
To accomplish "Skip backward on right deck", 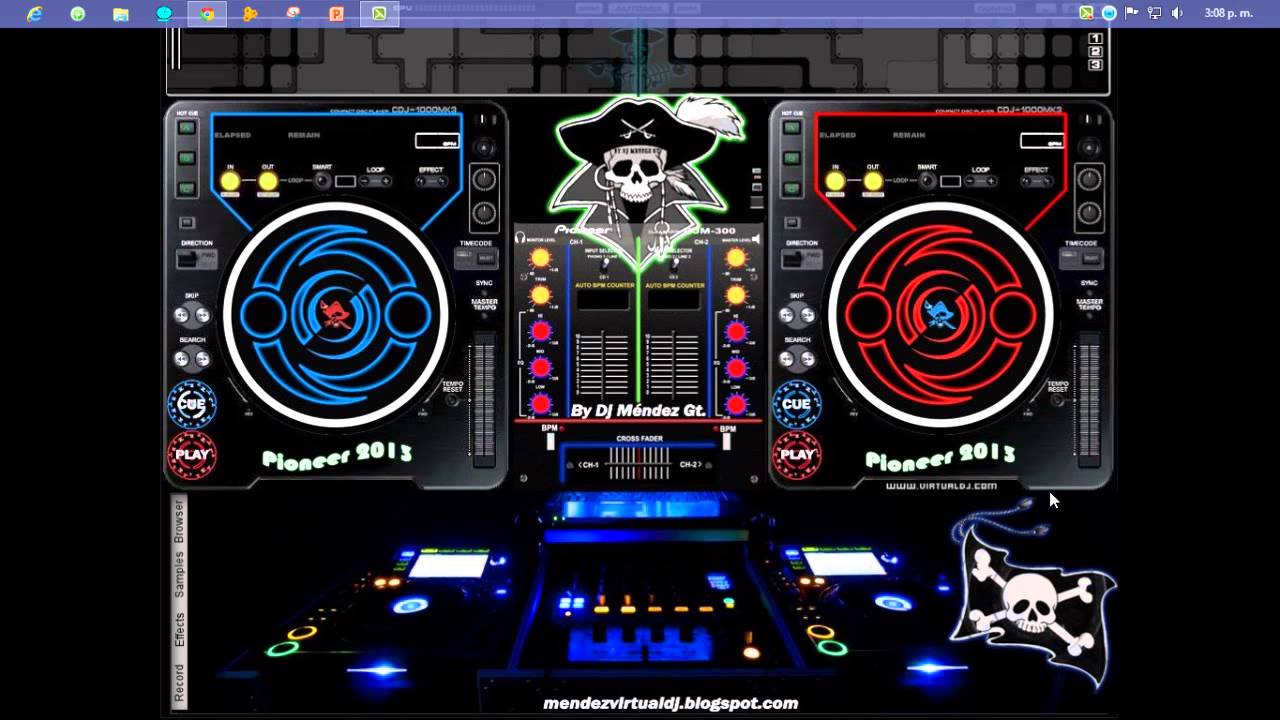I will [x=787, y=315].
